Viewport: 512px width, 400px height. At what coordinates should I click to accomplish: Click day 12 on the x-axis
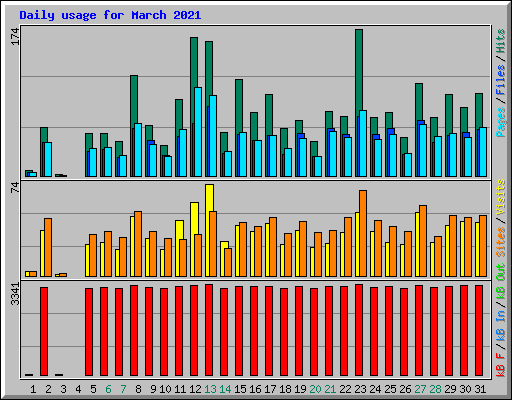pyautogui.click(x=195, y=389)
